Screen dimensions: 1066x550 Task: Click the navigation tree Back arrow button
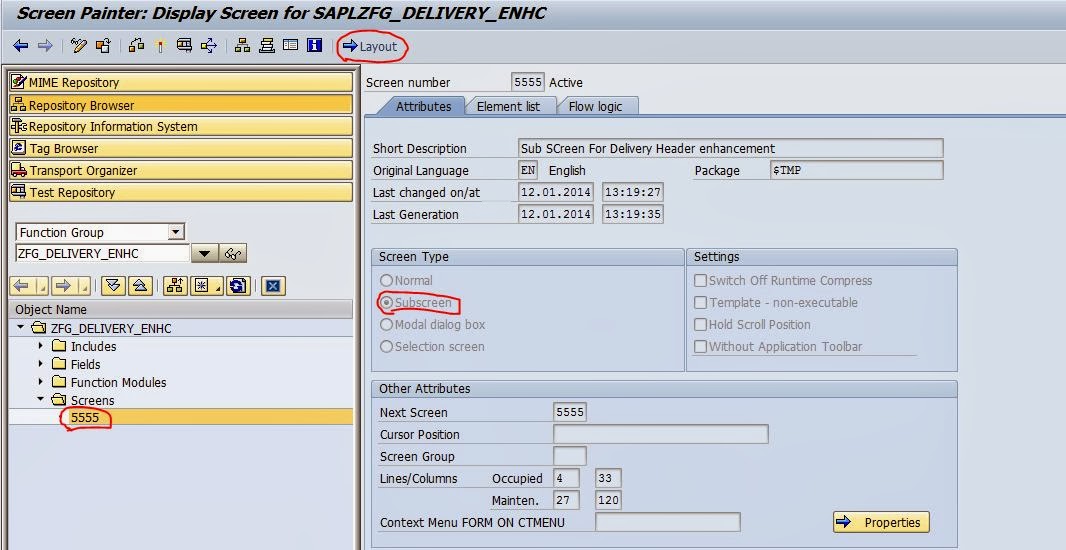[21, 286]
